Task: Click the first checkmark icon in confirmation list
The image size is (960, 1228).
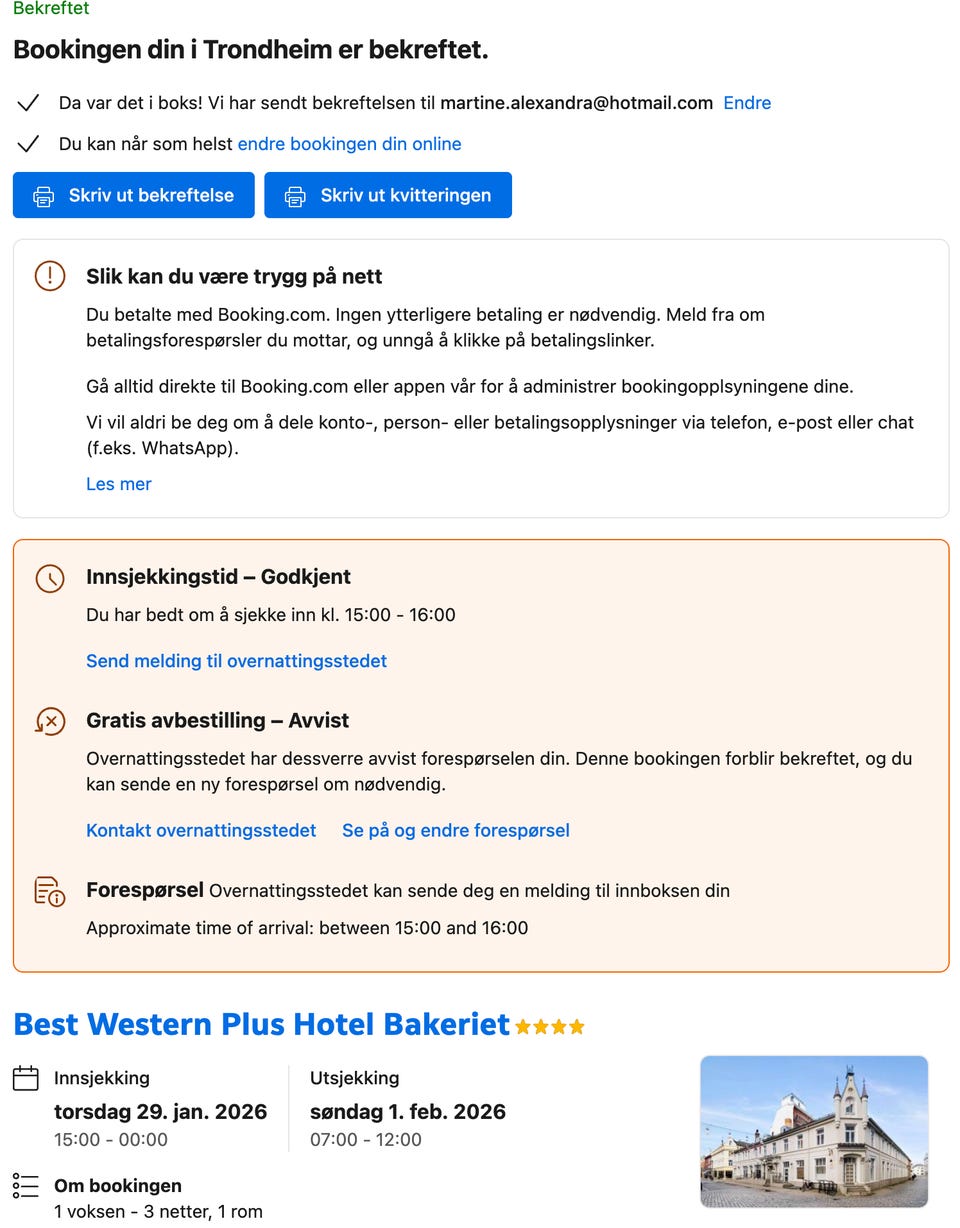Action: 29,102
